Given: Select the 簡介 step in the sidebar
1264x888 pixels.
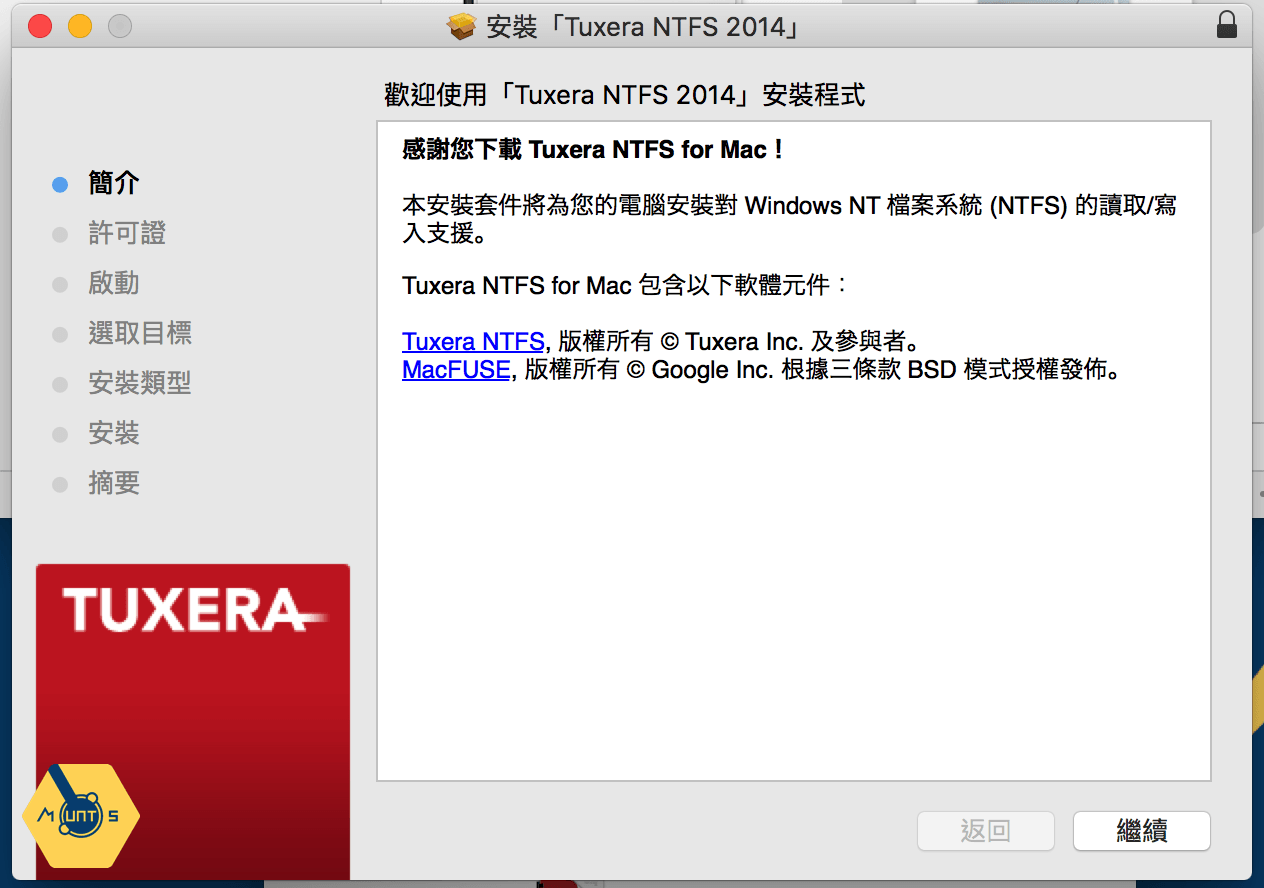Looking at the screenshot, I should coord(114,183).
